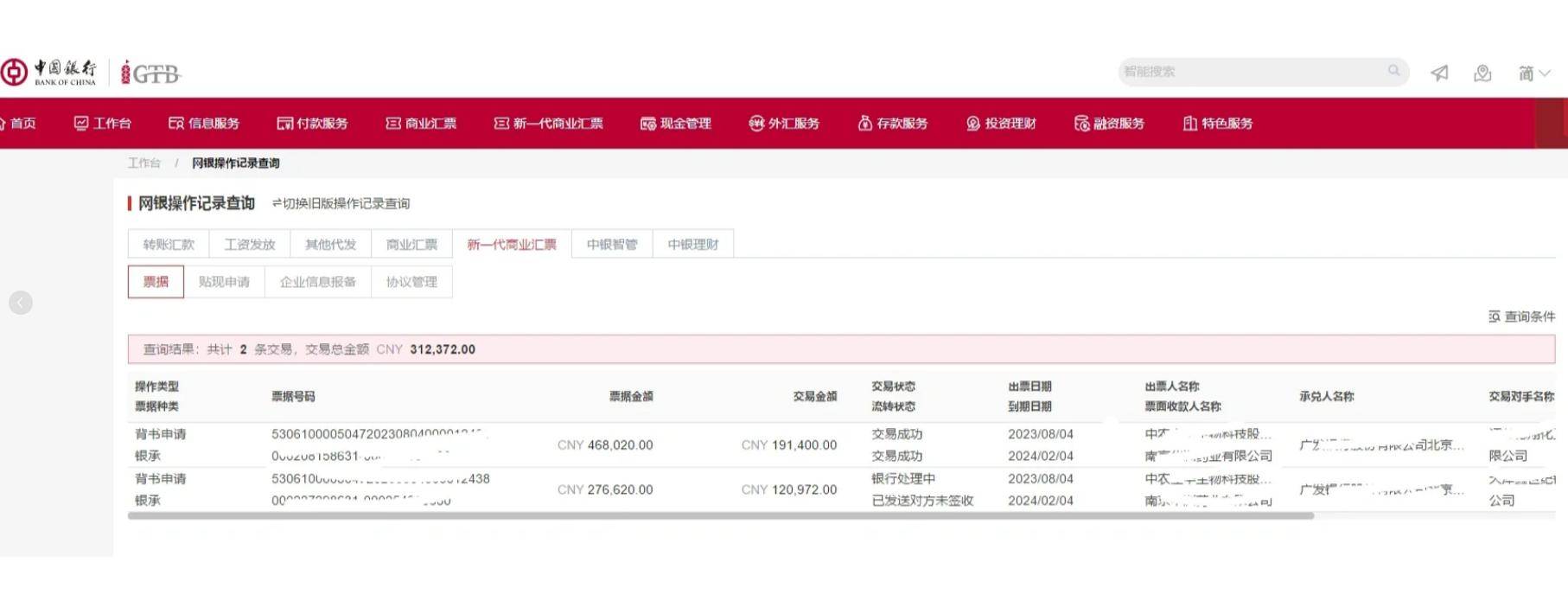Click the left collapse arrow button
1568x601 pixels.
tap(21, 303)
